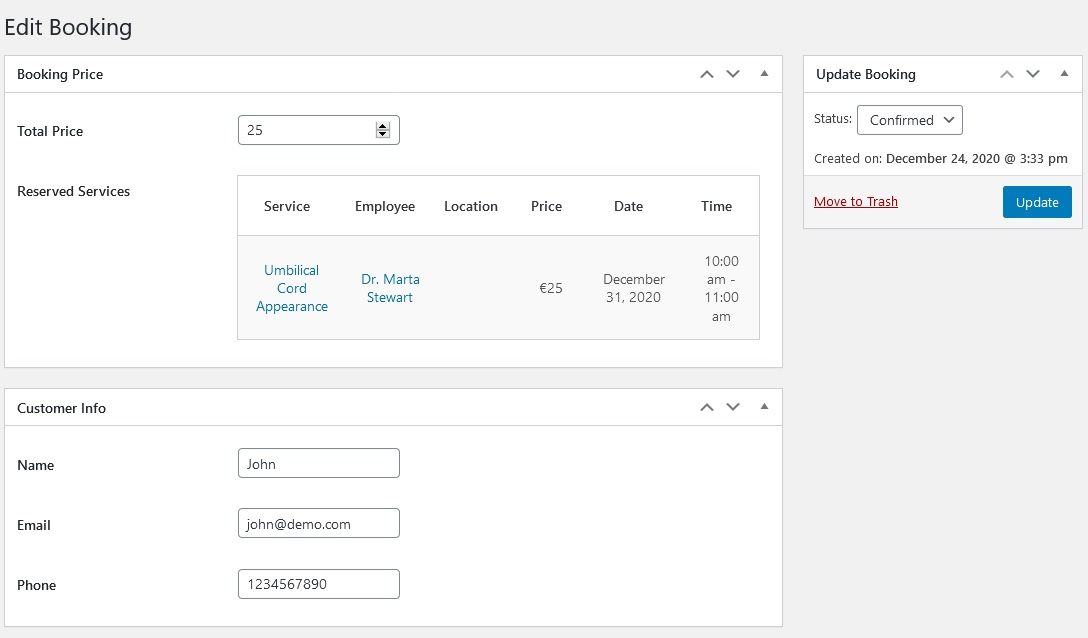Move Update Booking panel down

[x=1032, y=74]
